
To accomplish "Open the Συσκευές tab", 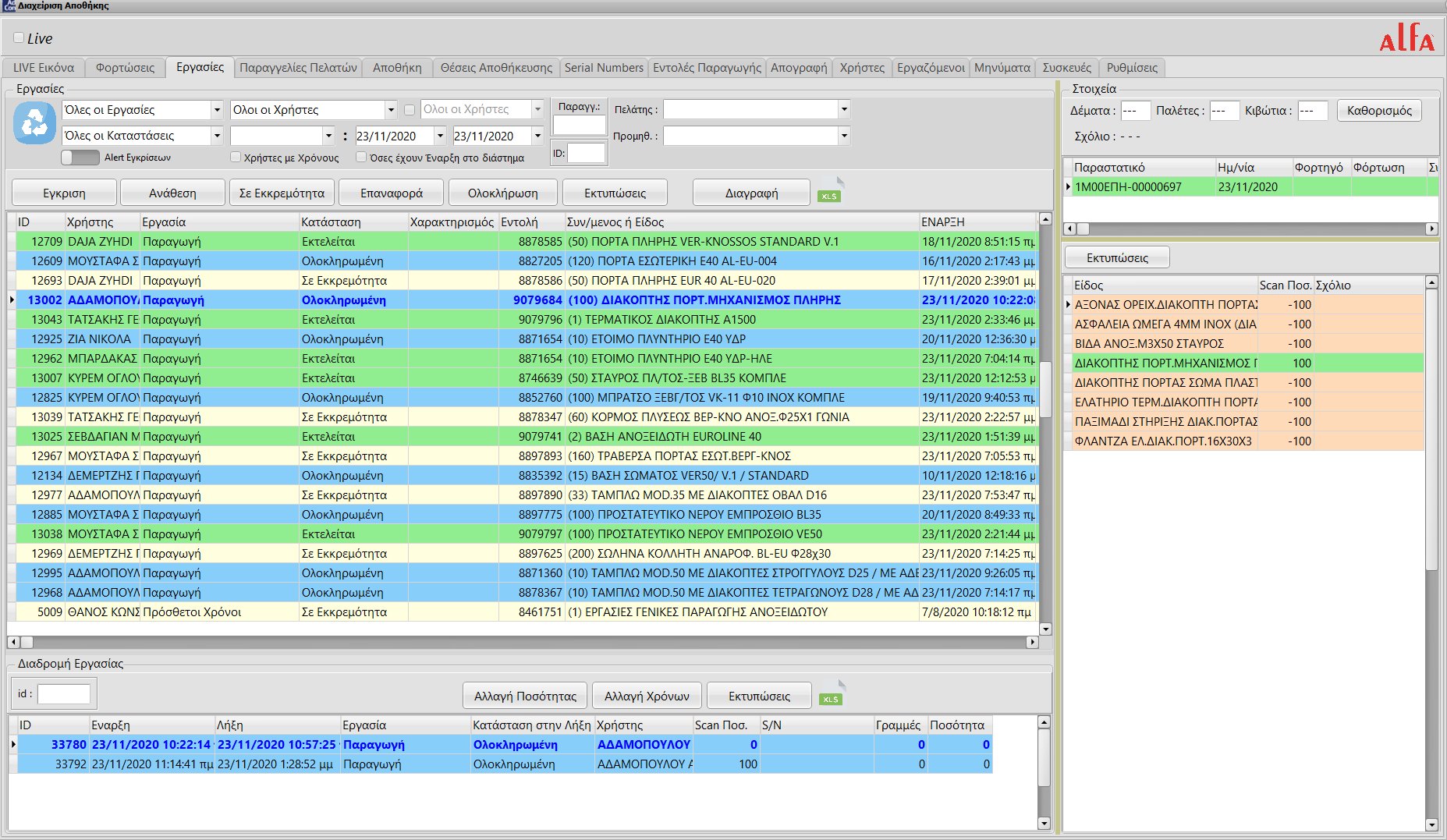I will point(1067,68).
